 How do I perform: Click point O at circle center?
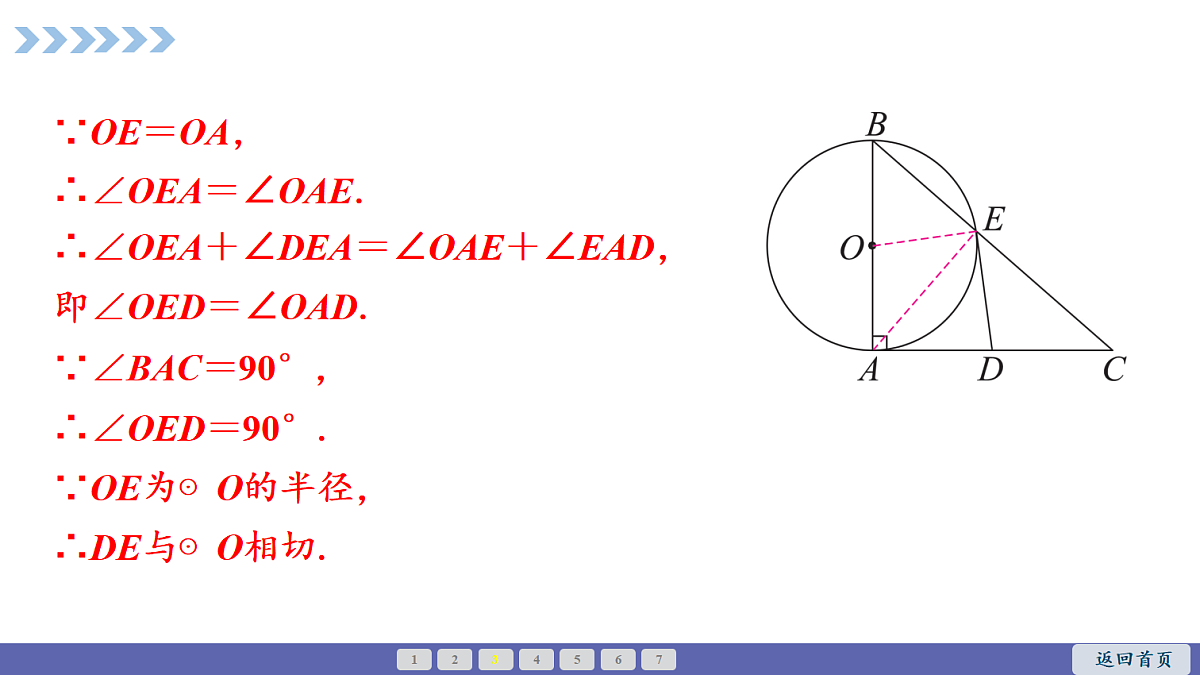872,245
